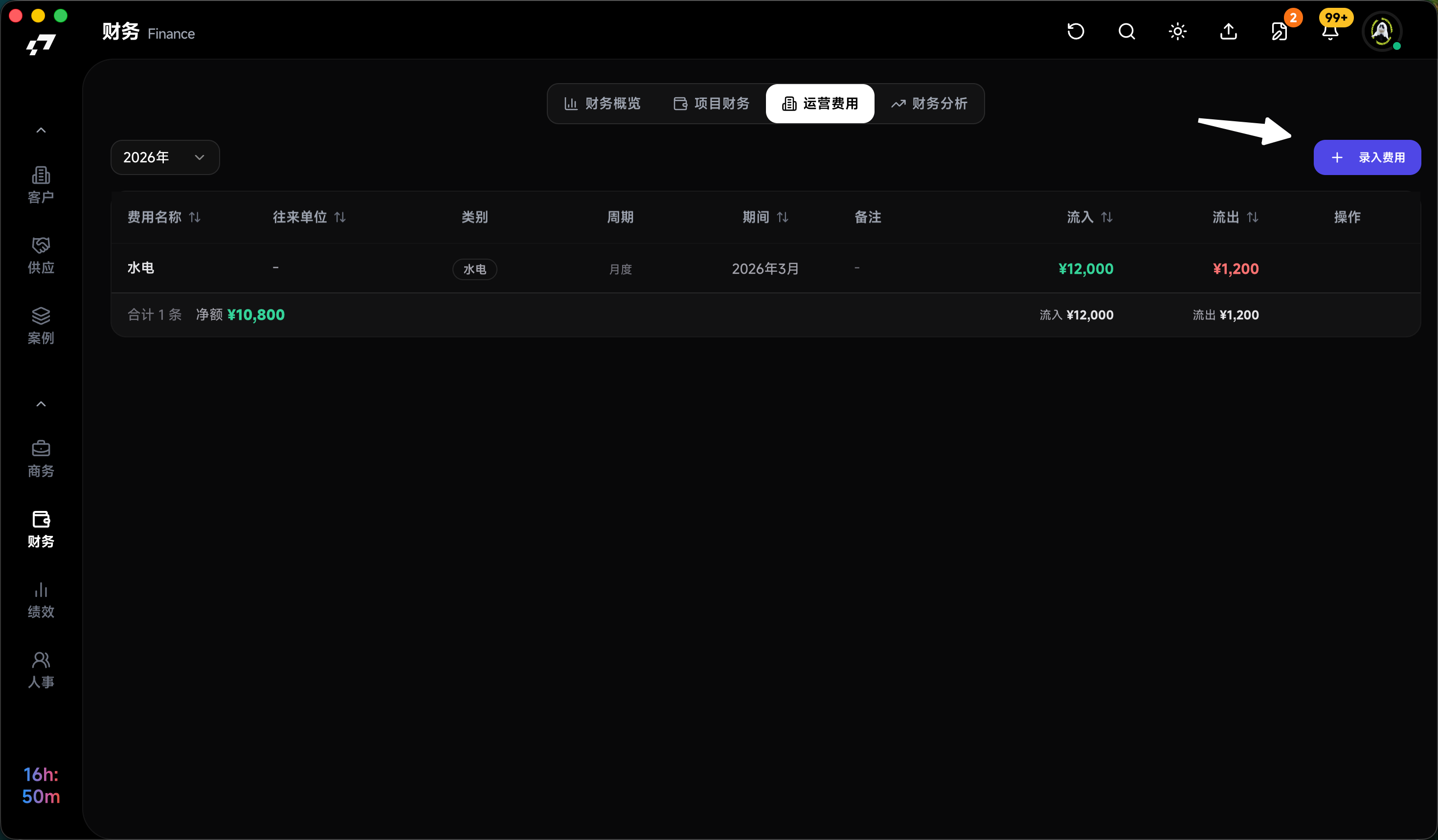Click the 水电 expense name cell
1438x840 pixels.
pos(141,268)
